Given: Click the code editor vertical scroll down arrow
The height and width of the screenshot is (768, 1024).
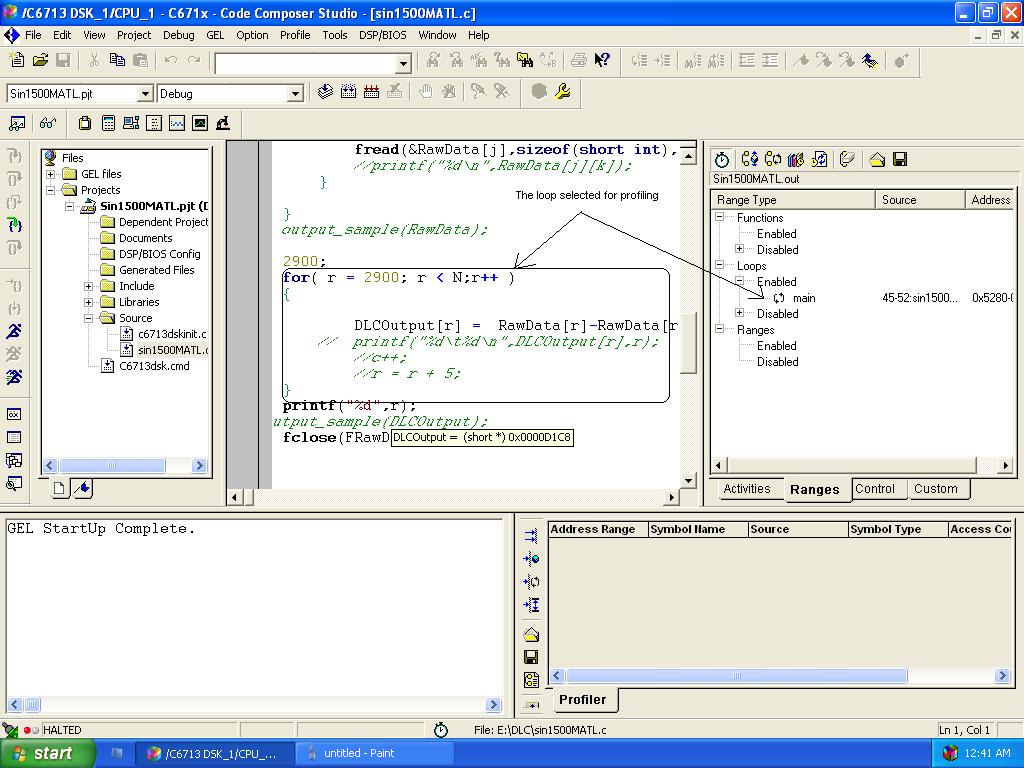Looking at the screenshot, I should [688, 481].
